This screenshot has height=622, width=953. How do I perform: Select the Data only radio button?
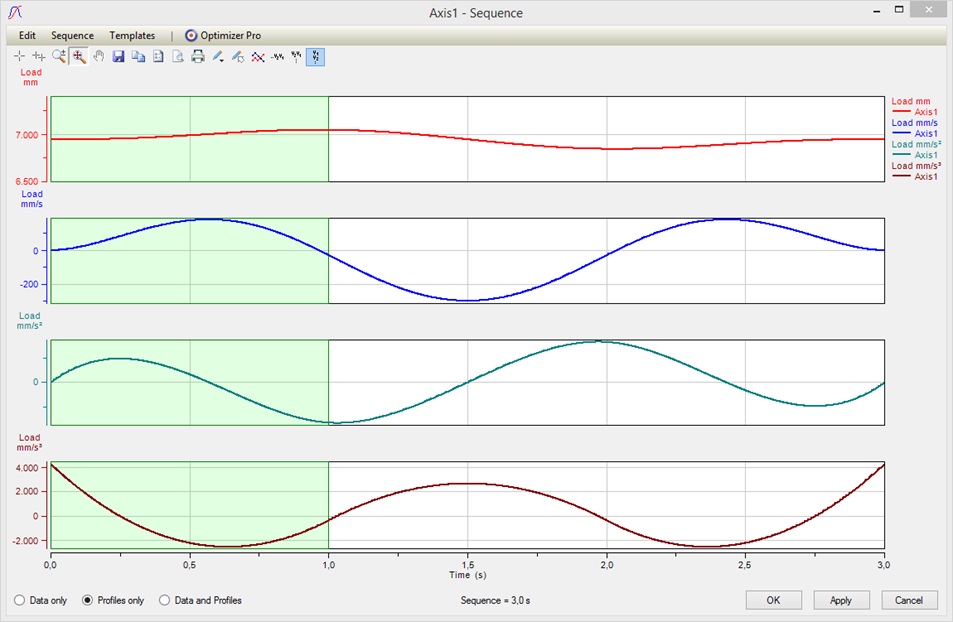point(20,600)
